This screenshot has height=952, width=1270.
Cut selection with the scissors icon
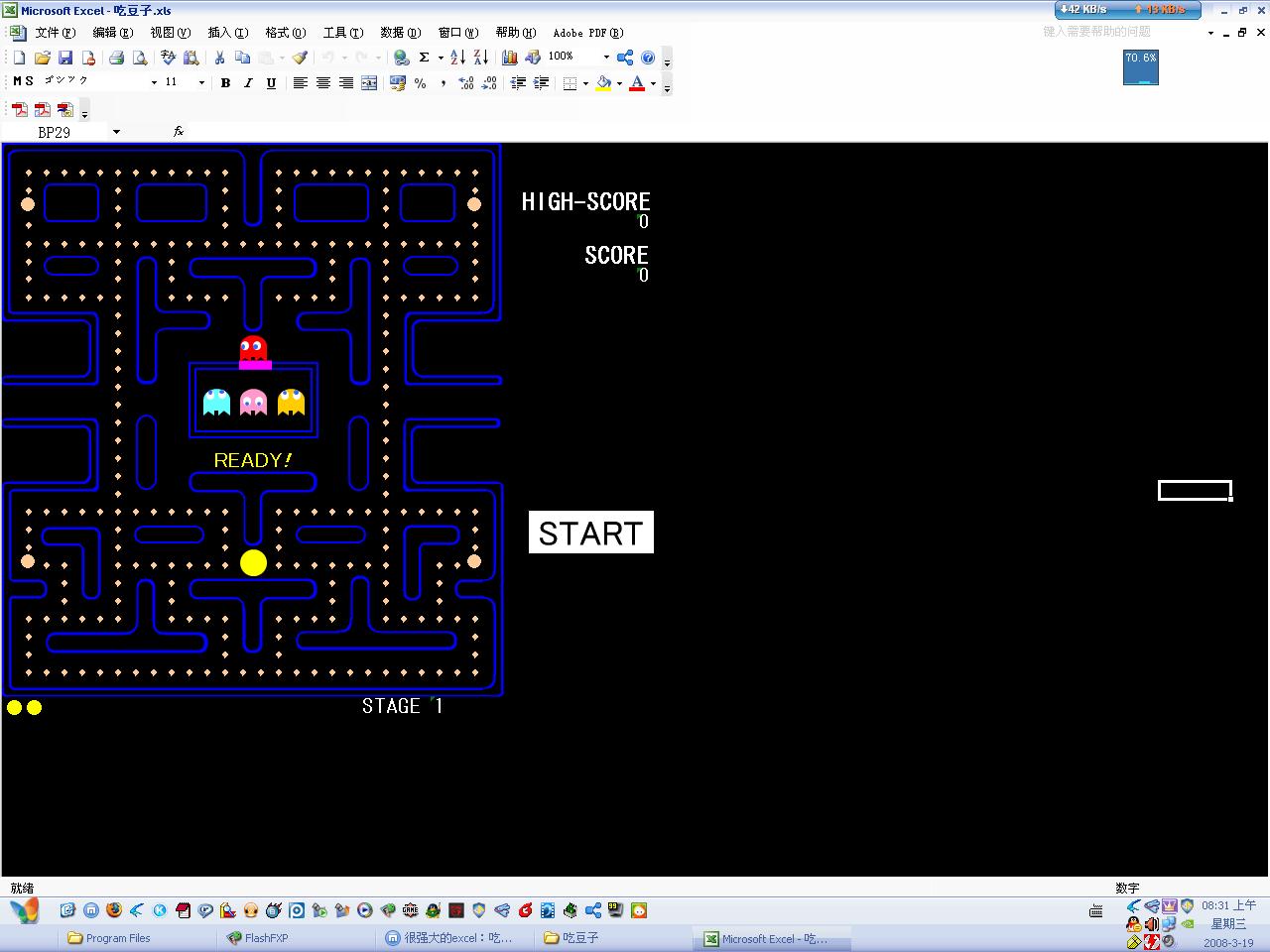coord(219,58)
